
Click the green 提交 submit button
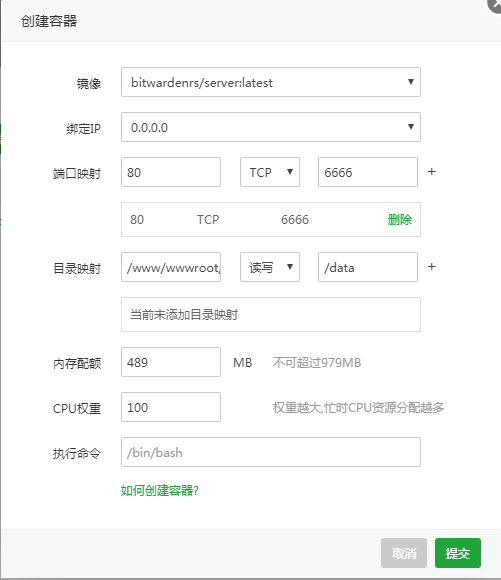pyautogui.click(x=458, y=553)
